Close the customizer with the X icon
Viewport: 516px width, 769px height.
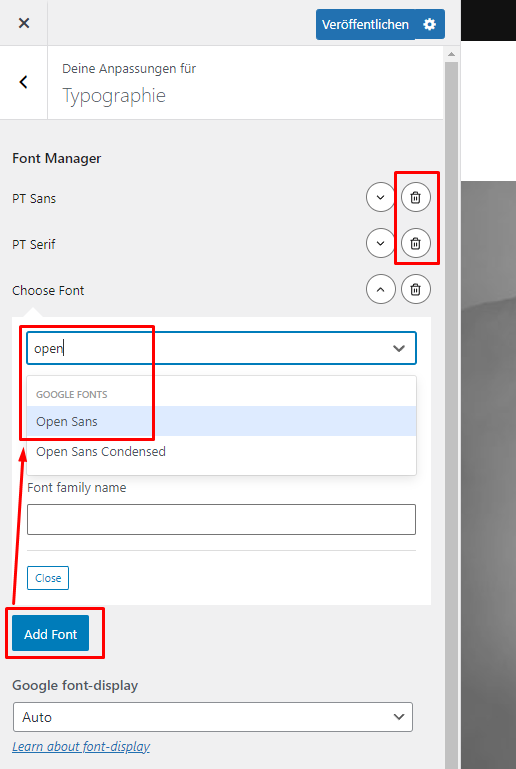click(24, 23)
